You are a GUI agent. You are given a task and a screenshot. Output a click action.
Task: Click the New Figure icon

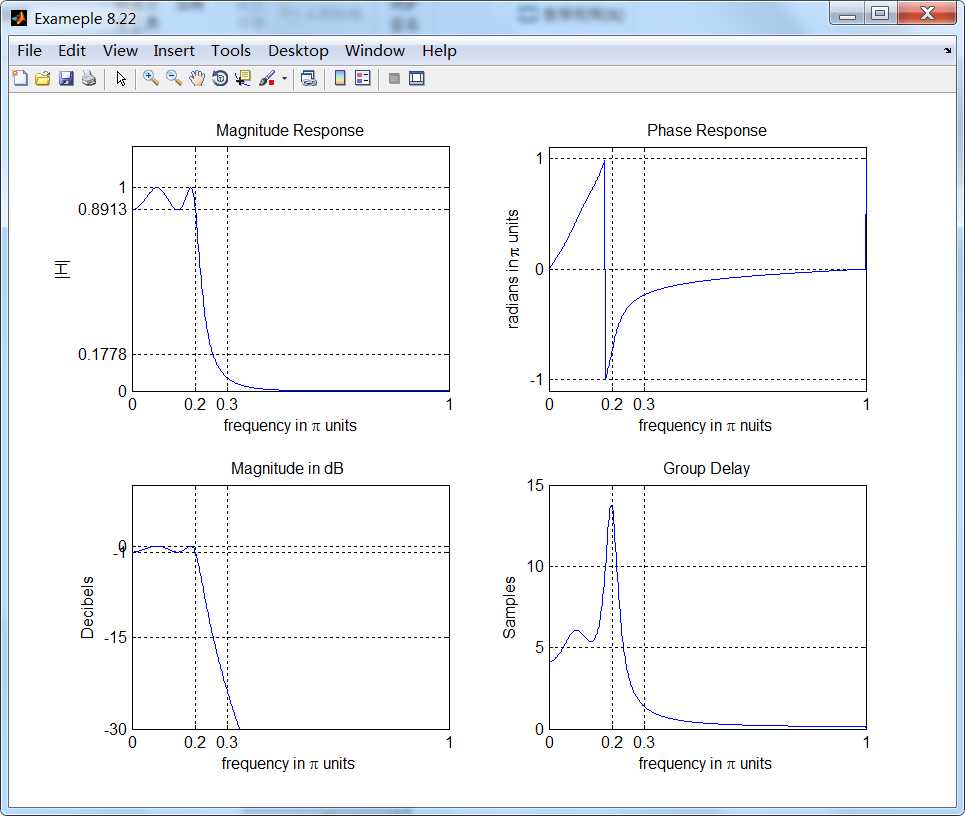20,78
